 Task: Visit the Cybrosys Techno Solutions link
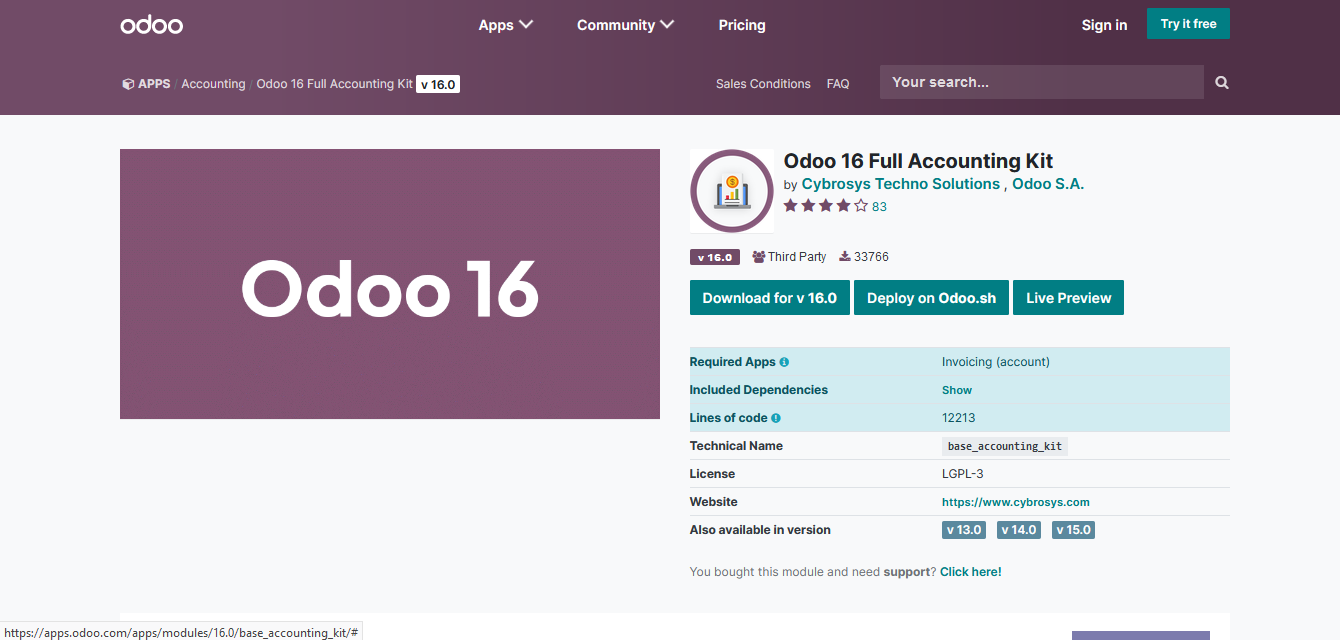click(899, 183)
